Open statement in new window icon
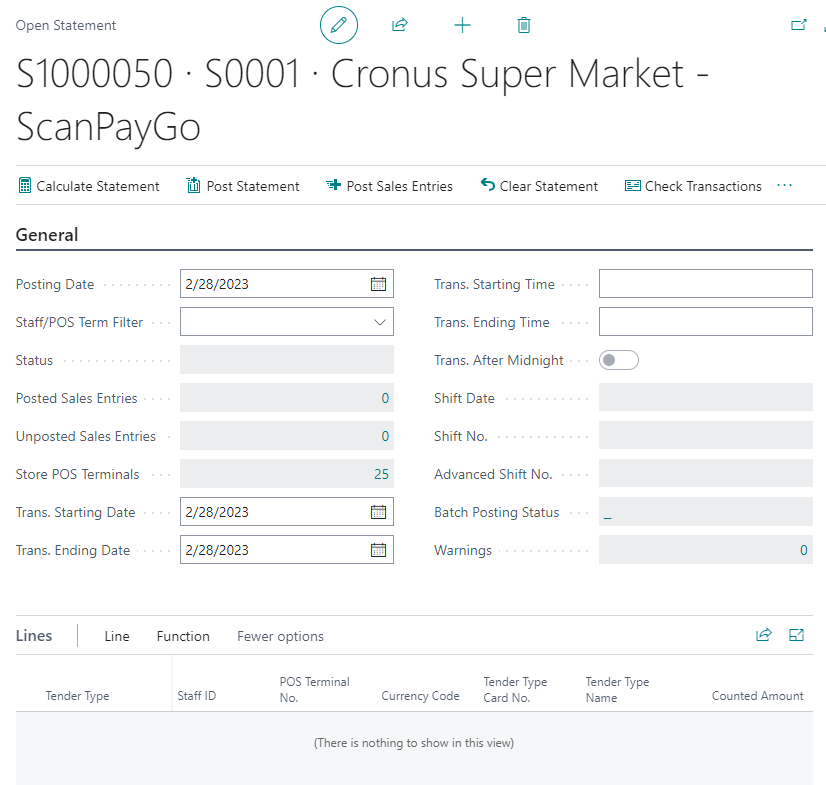This screenshot has height=785, width=826. (x=798, y=25)
